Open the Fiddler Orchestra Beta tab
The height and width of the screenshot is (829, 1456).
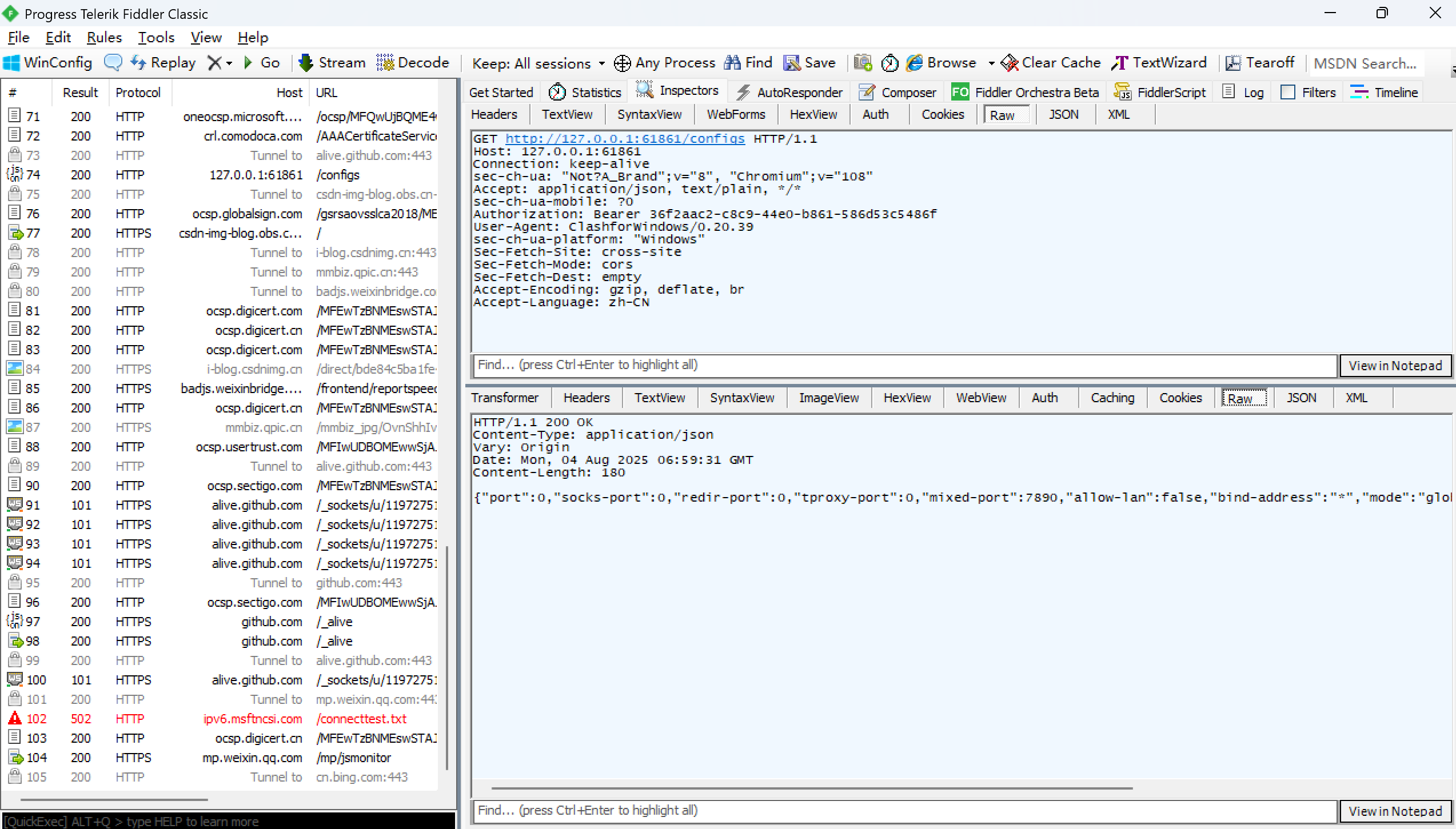click(x=1024, y=93)
